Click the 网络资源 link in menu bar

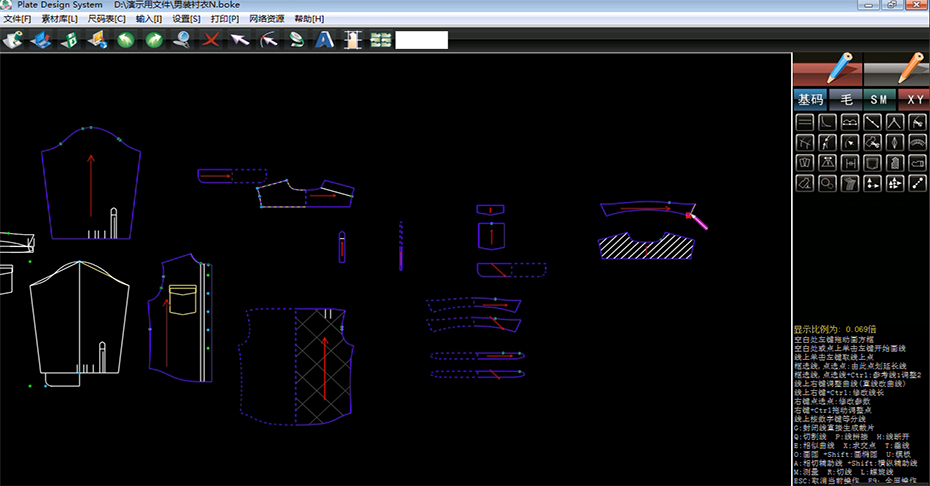[x=266, y=19]
